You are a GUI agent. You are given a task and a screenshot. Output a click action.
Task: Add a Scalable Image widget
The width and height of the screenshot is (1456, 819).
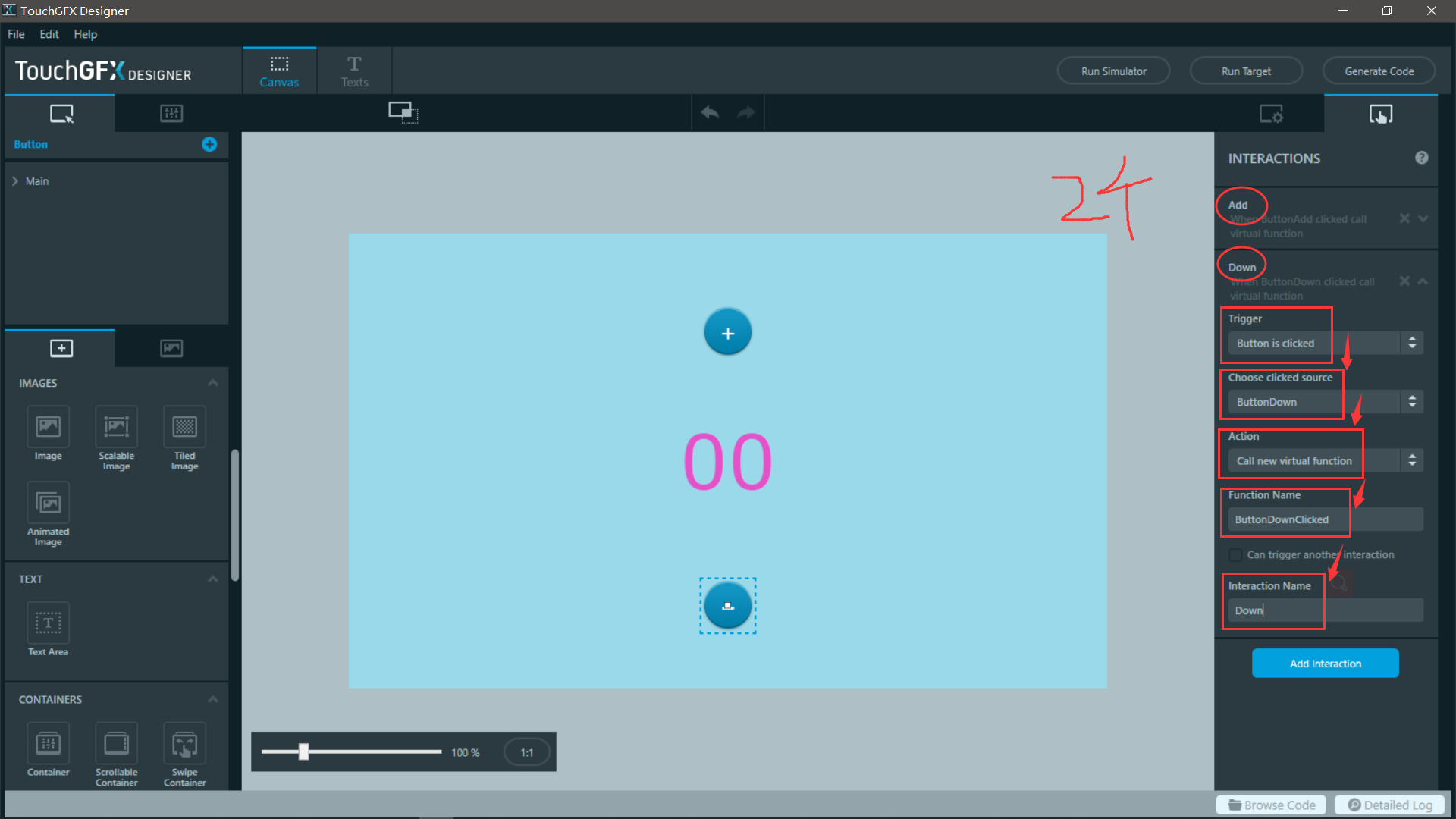pos(116,428)
